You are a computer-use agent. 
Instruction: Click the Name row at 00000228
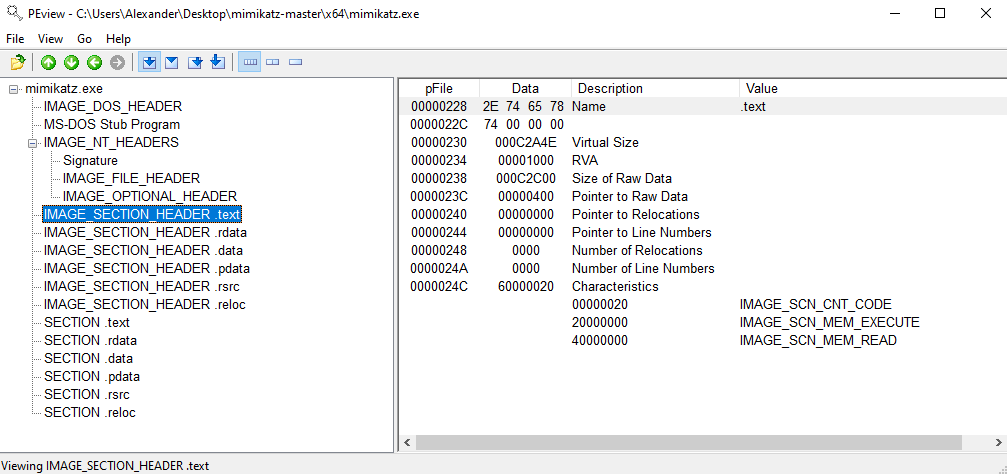703,107
